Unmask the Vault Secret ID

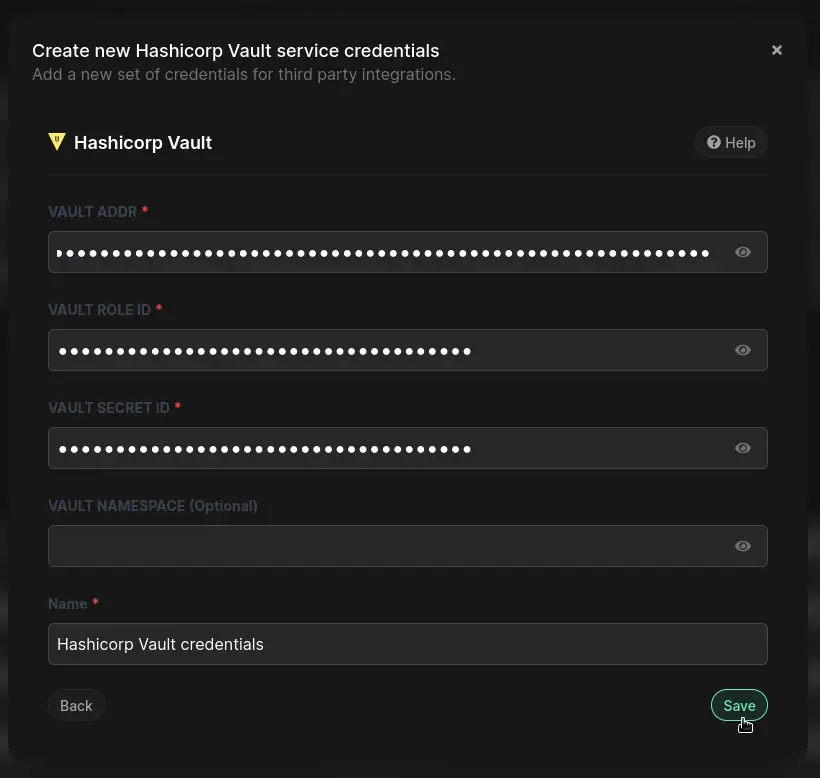pyautogui.click(x=743, y=448)
